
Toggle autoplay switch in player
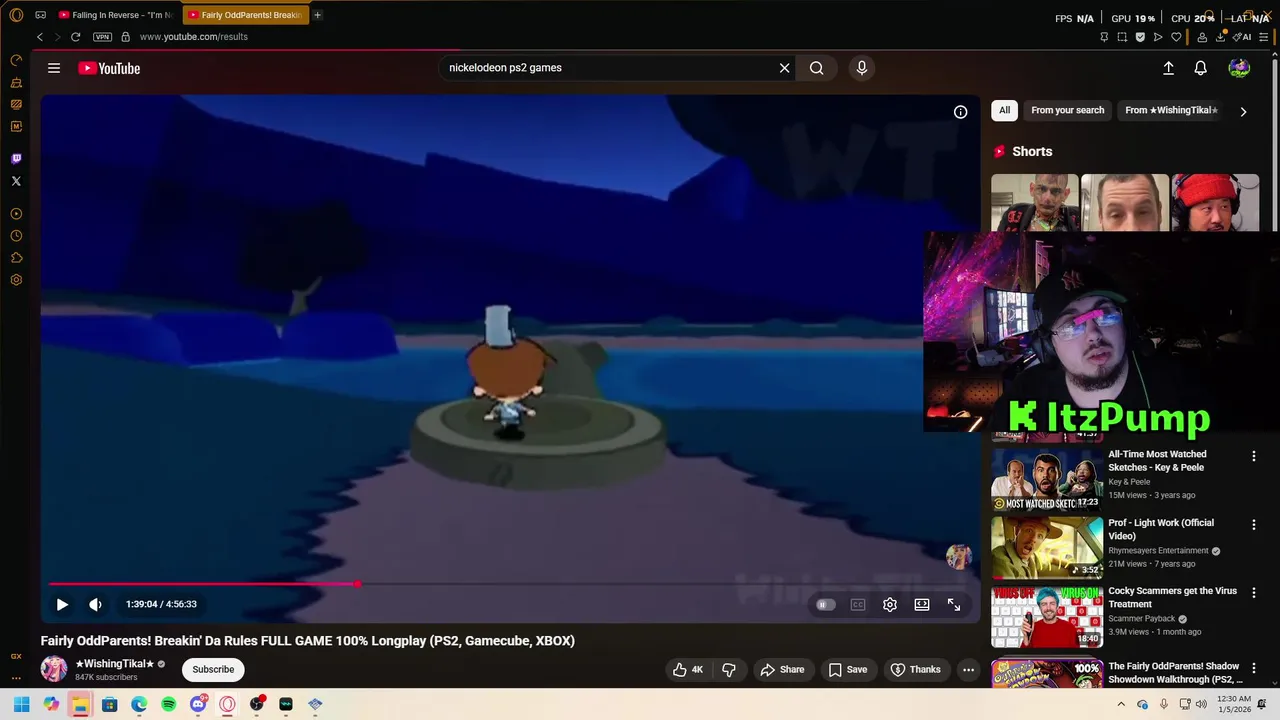click(825, 604)
